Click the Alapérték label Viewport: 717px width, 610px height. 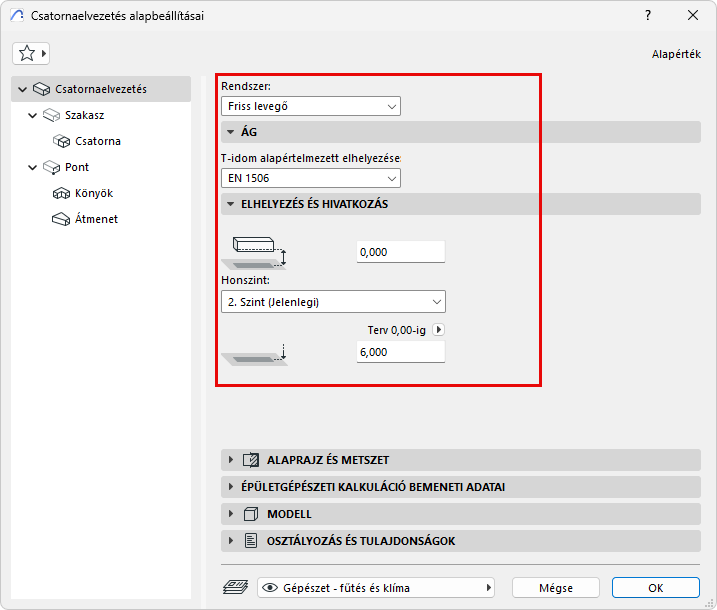(676, 54)
